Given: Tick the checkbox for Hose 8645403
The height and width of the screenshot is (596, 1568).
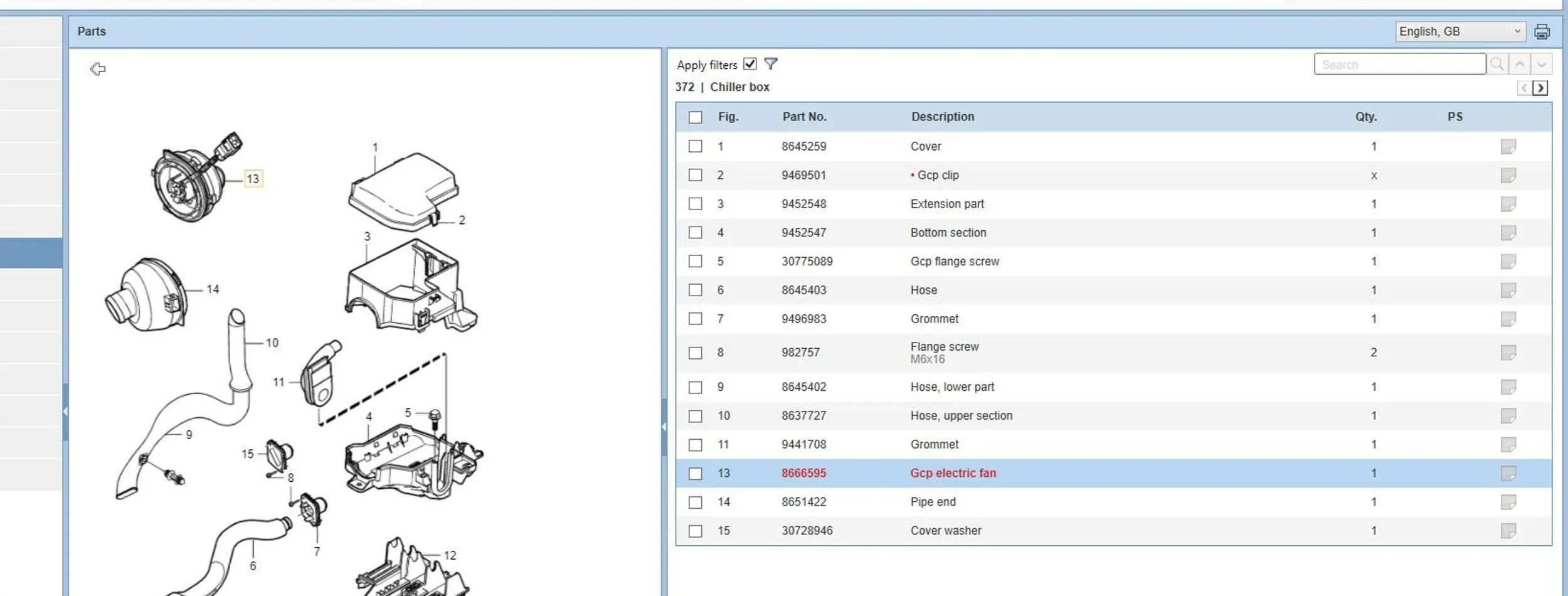Looking at the screenshot, I should point(695,290).
